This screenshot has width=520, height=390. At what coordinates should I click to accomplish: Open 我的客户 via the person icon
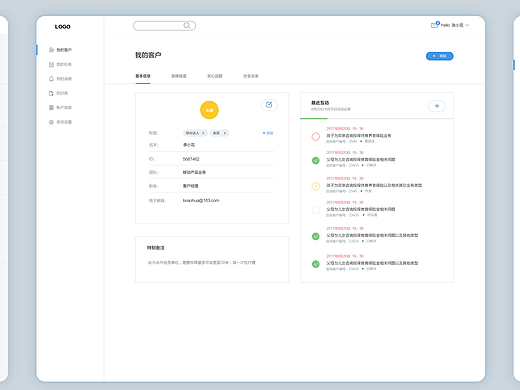click(x=51, y=50)
